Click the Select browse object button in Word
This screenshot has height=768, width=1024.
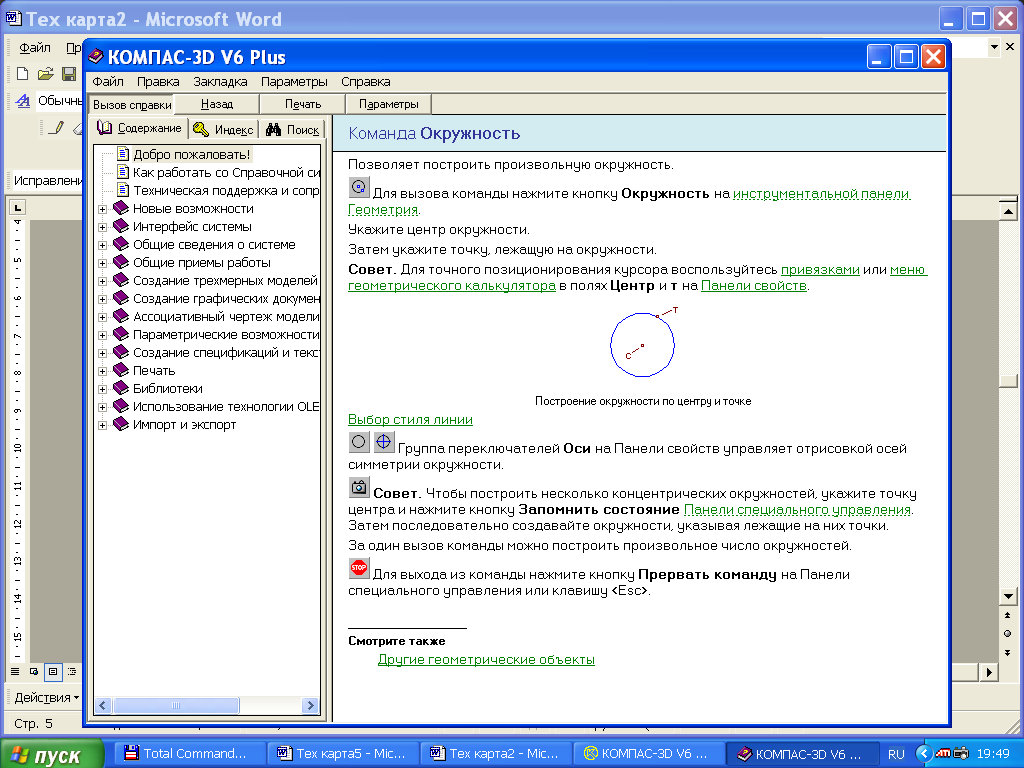pos(1008,633)
